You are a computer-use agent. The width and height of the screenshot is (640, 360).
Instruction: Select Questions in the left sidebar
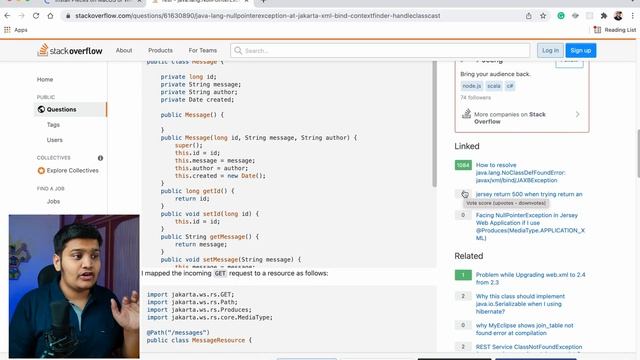click(70, 109)
